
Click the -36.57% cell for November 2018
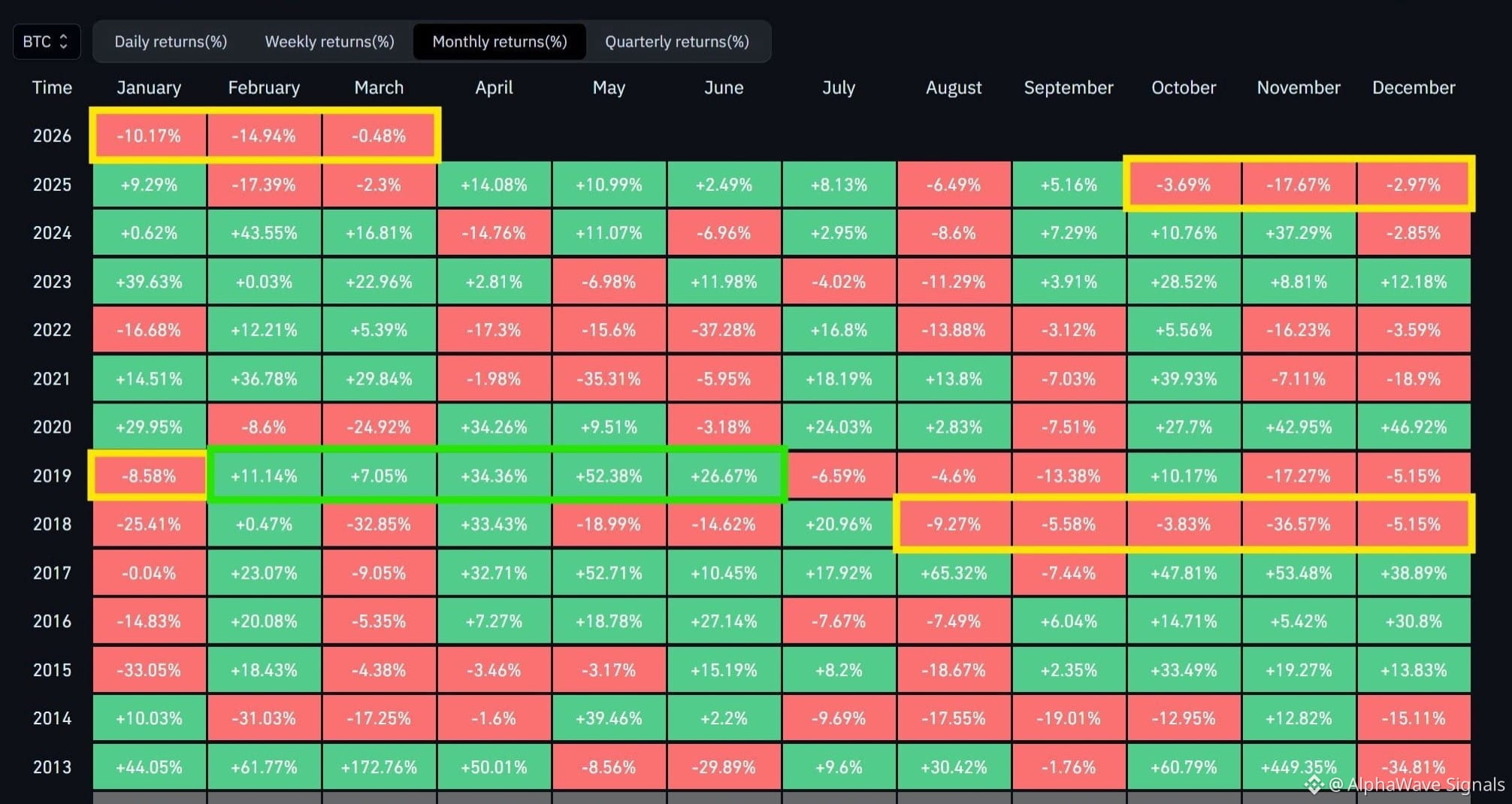[x=1299, y=524]
